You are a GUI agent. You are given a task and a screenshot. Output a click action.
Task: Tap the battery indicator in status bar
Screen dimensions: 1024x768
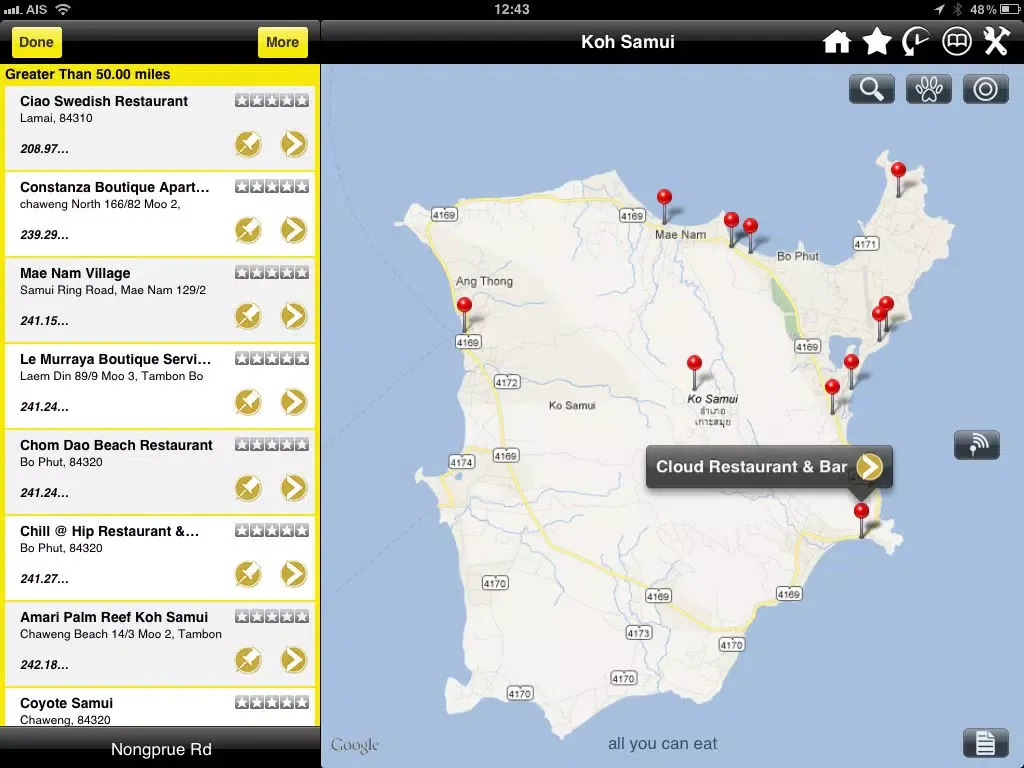1009,9
